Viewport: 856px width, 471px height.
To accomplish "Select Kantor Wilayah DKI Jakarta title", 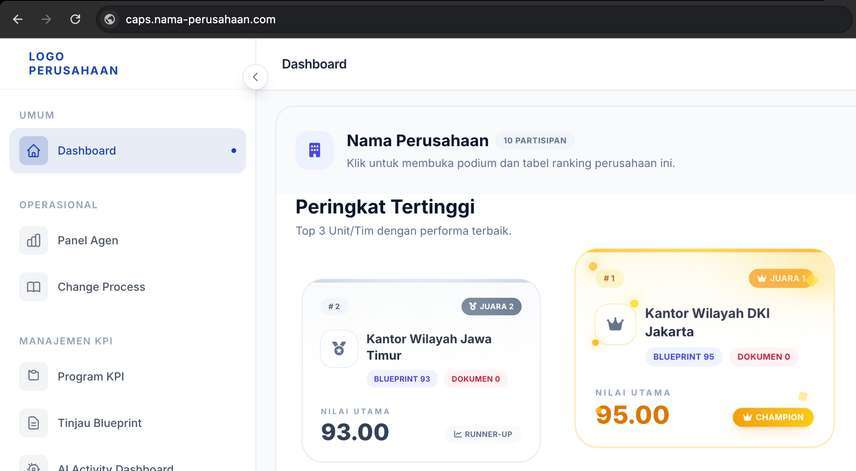I will [x=707, y=322].
